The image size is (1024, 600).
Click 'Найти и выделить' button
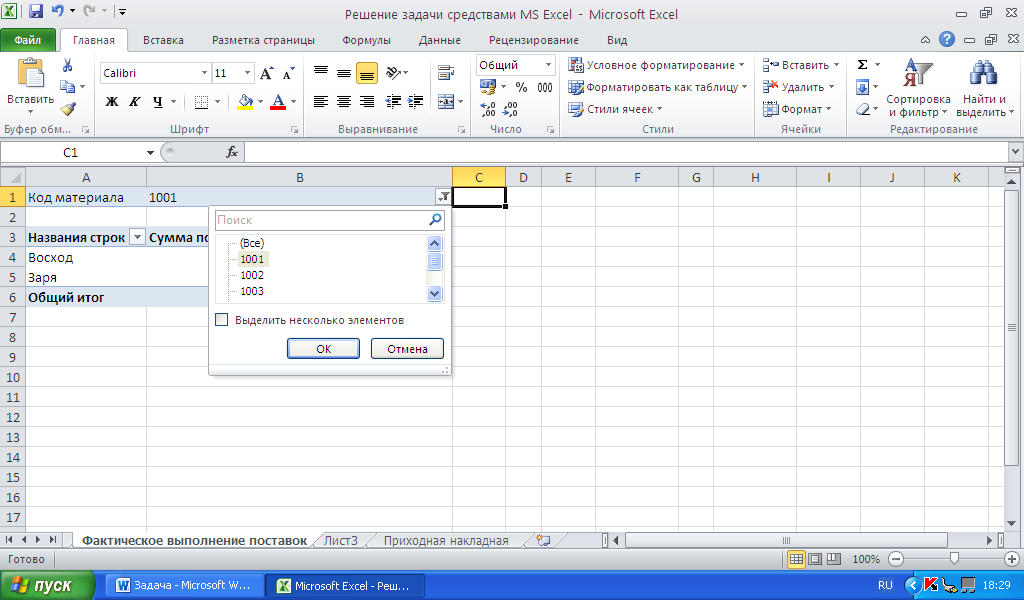coord(984,88)
